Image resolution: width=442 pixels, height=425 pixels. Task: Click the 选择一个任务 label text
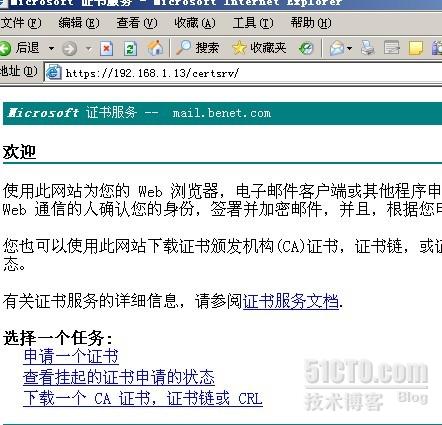(x=58, y=338)
